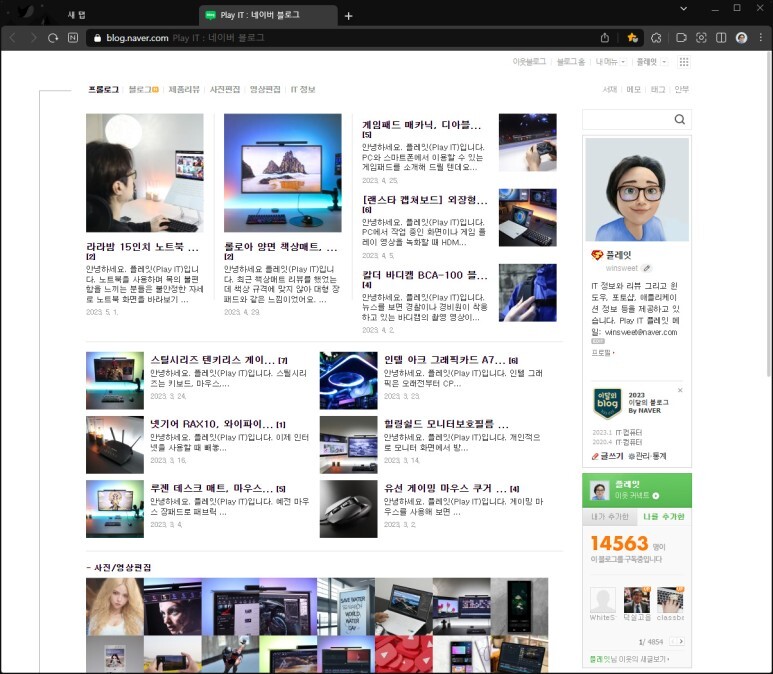
Task: Open the browser extensions puzzle icon
Action: click(x=656, y=38)
